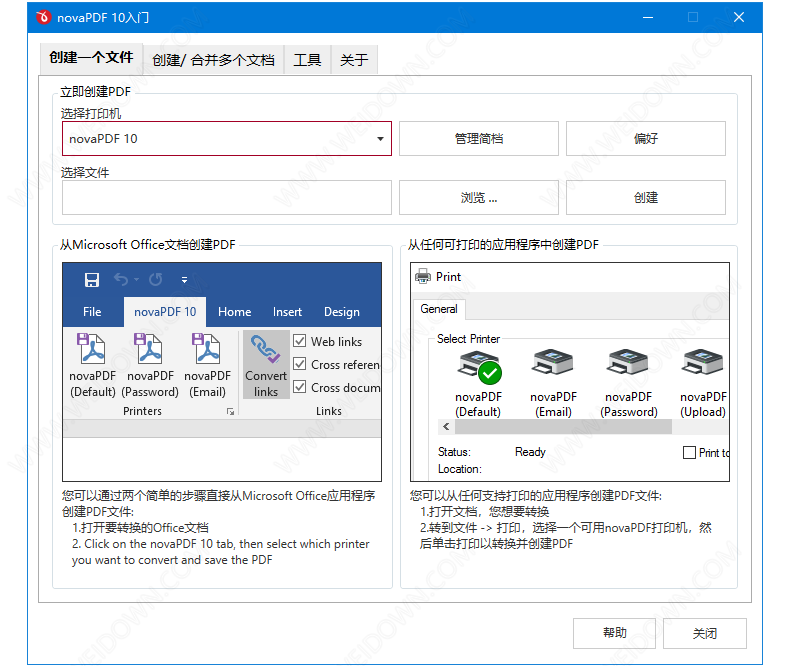Click the 'Status:' label in Print dialog

[x=454, y=452]
